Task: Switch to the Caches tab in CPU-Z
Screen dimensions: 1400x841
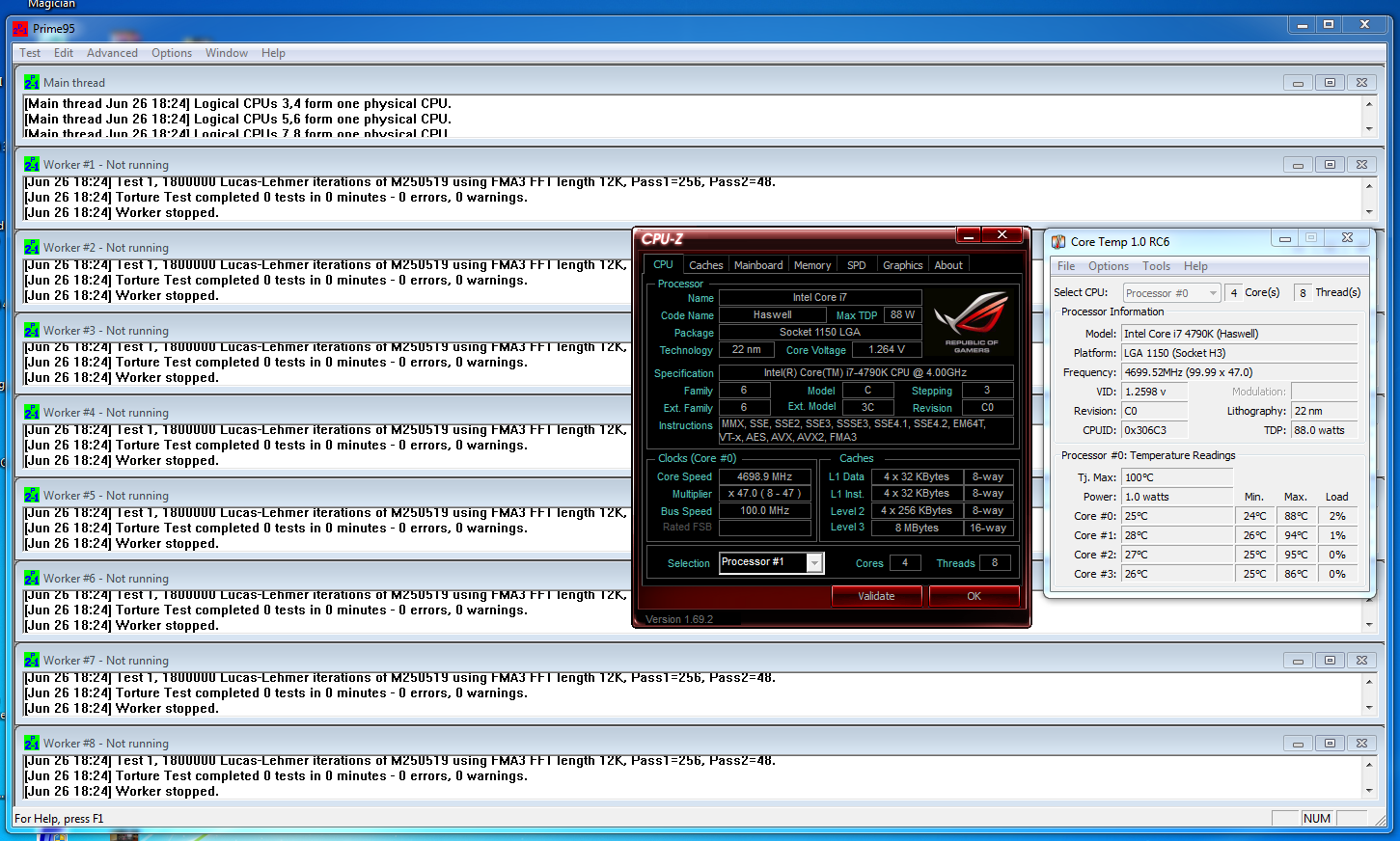Action: tap(705, 265)
